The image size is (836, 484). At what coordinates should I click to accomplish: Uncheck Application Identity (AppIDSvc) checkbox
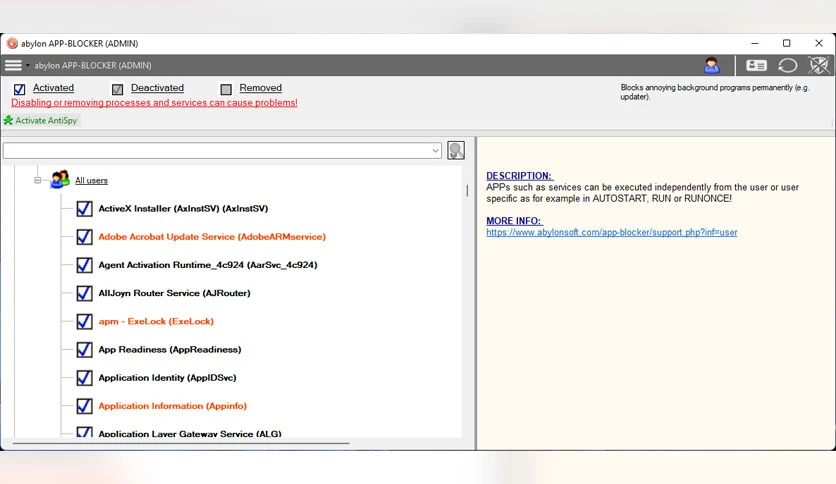(x=84, y=378)
